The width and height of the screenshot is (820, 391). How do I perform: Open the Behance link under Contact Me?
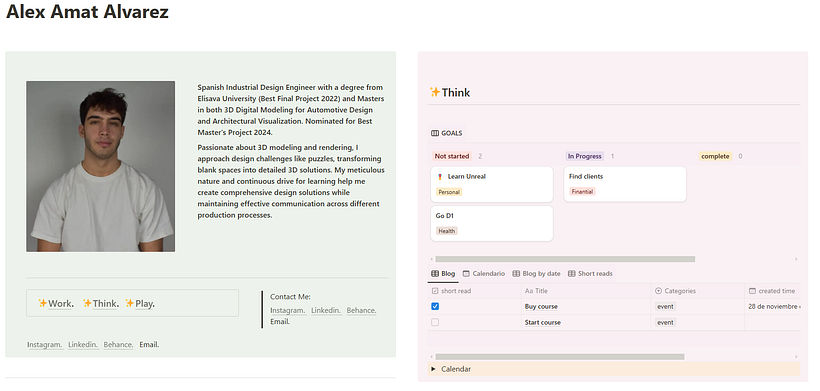click(x=361, y=310)
